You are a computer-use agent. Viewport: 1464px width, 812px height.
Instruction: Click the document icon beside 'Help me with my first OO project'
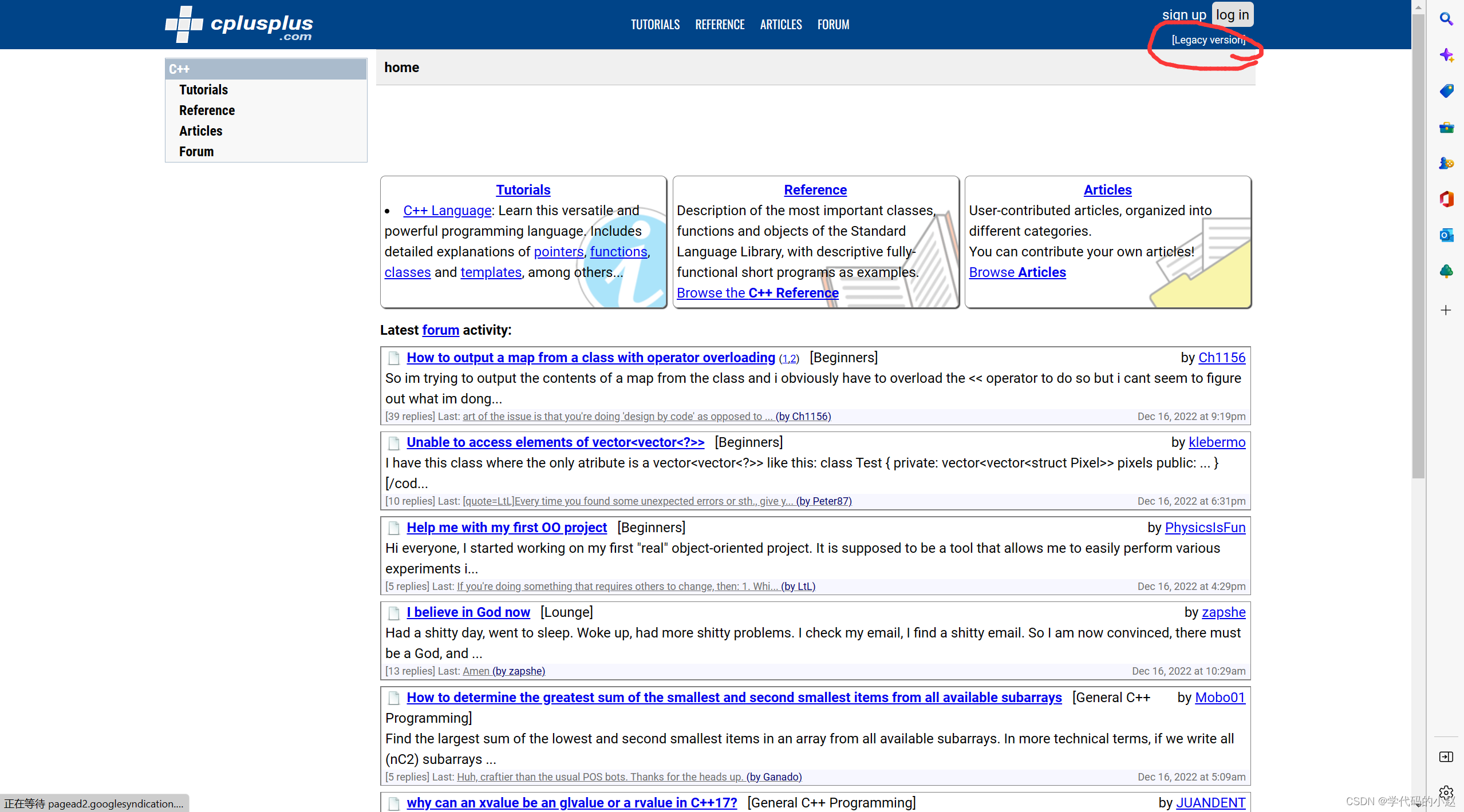[394, 528]
